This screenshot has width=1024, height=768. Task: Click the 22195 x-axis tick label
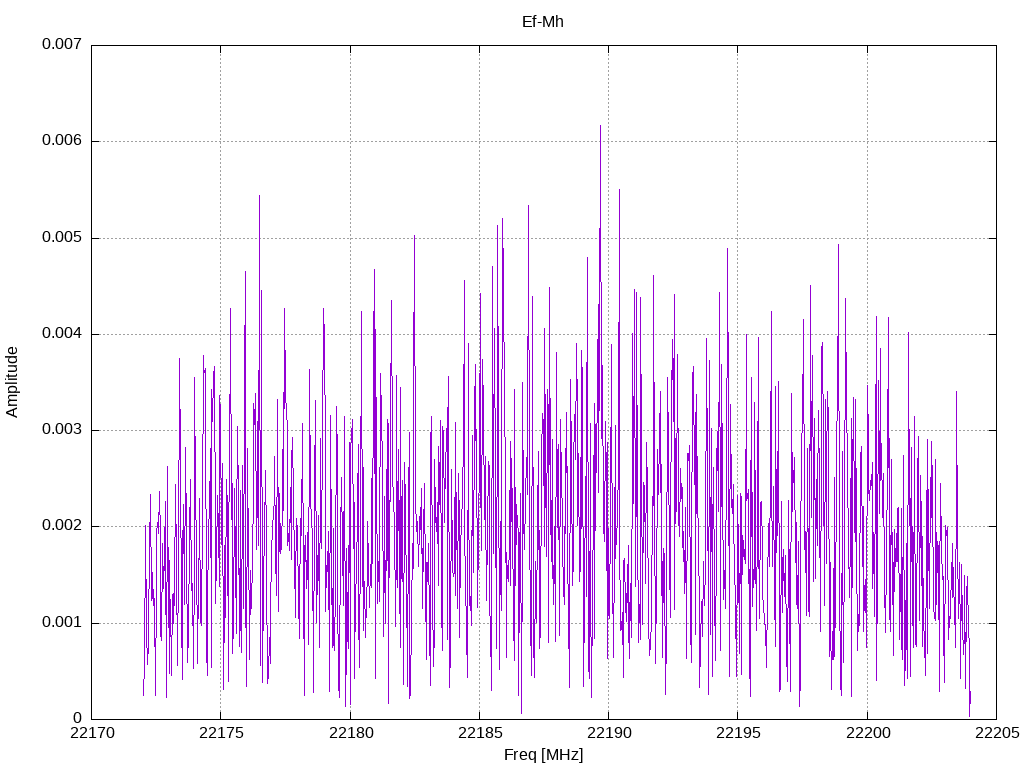(x=738, y=733)
